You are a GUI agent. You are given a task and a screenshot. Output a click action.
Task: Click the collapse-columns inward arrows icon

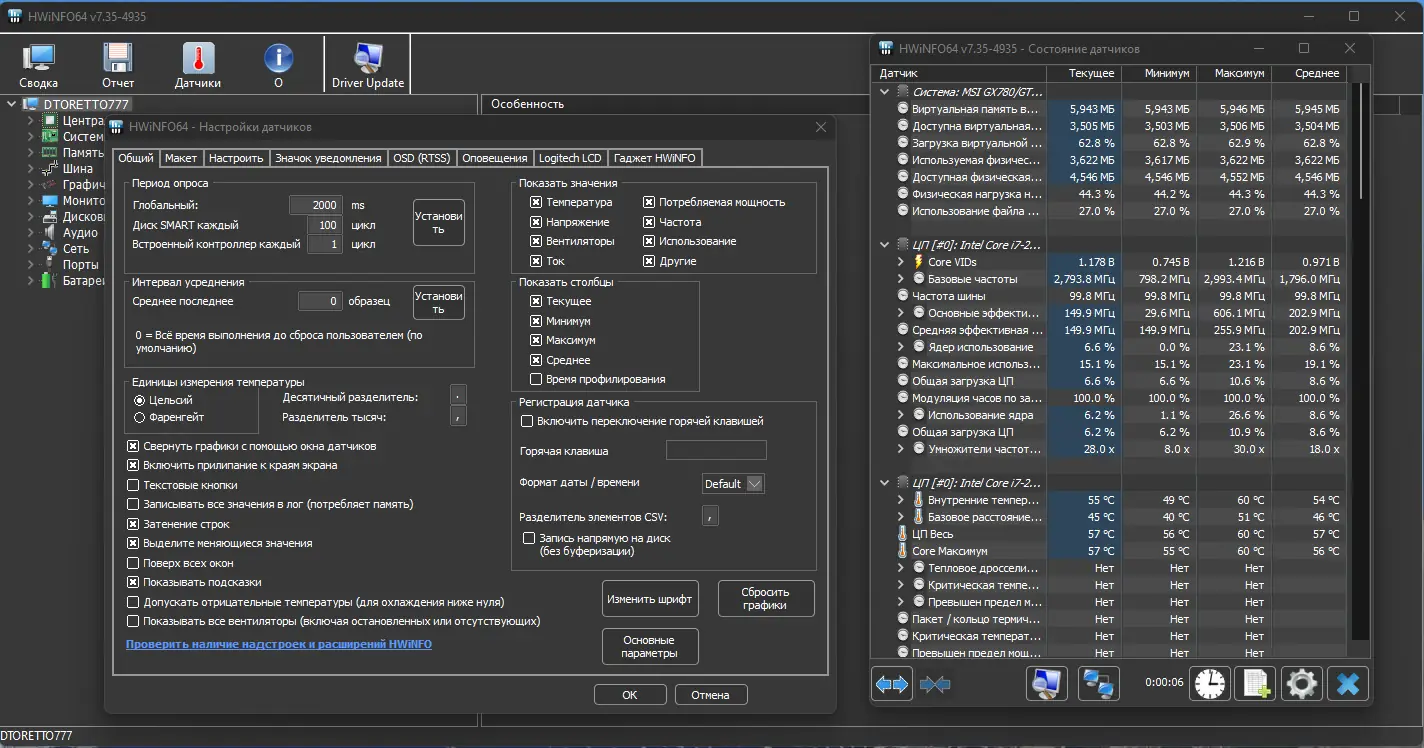point(935,684)
